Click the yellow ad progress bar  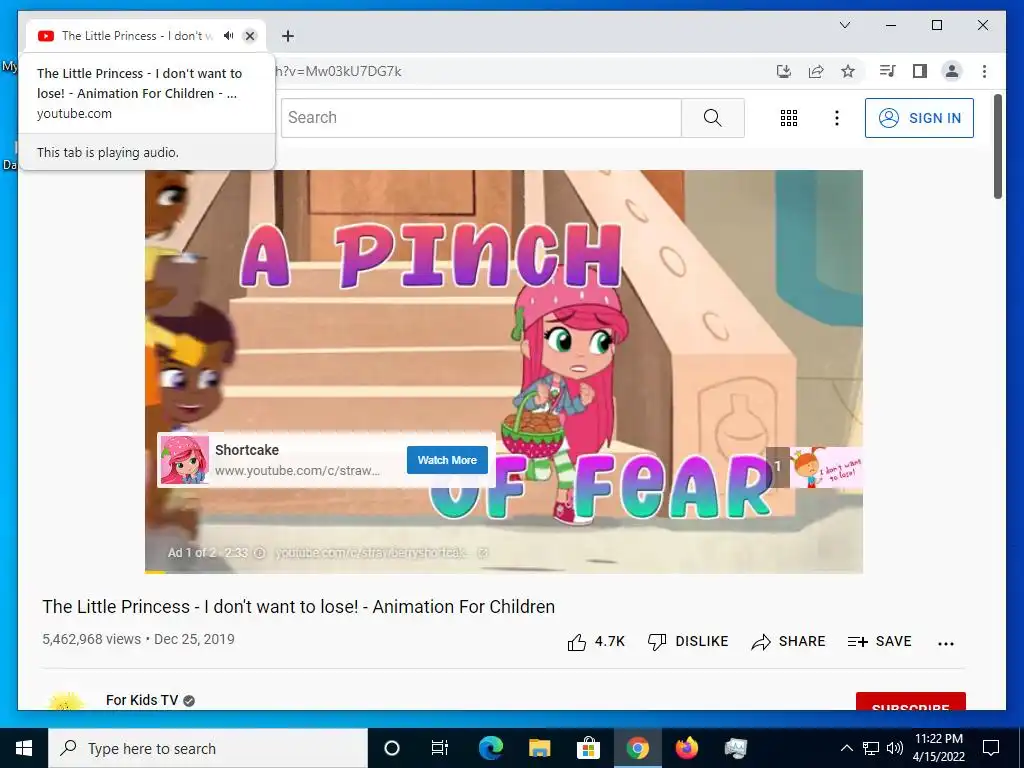(x=155, y=572)
